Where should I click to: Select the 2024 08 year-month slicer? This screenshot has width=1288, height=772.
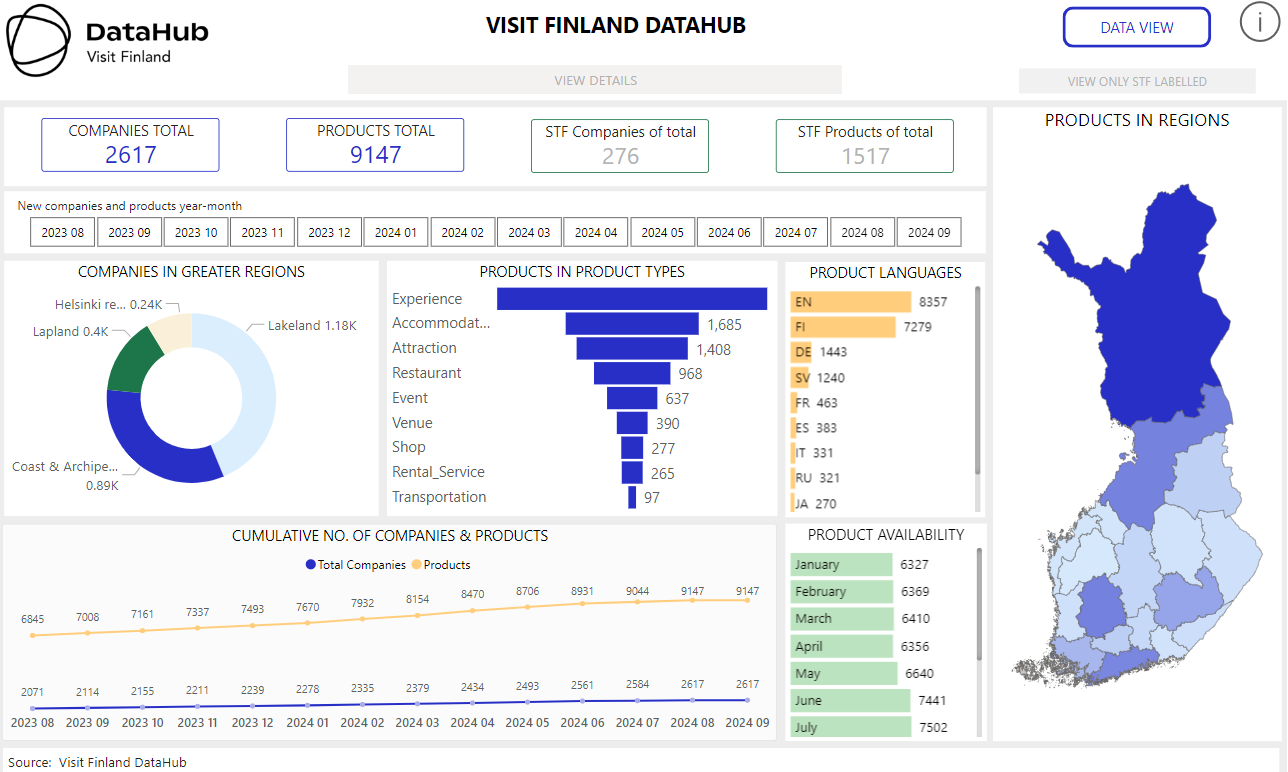tap(863, 232)
